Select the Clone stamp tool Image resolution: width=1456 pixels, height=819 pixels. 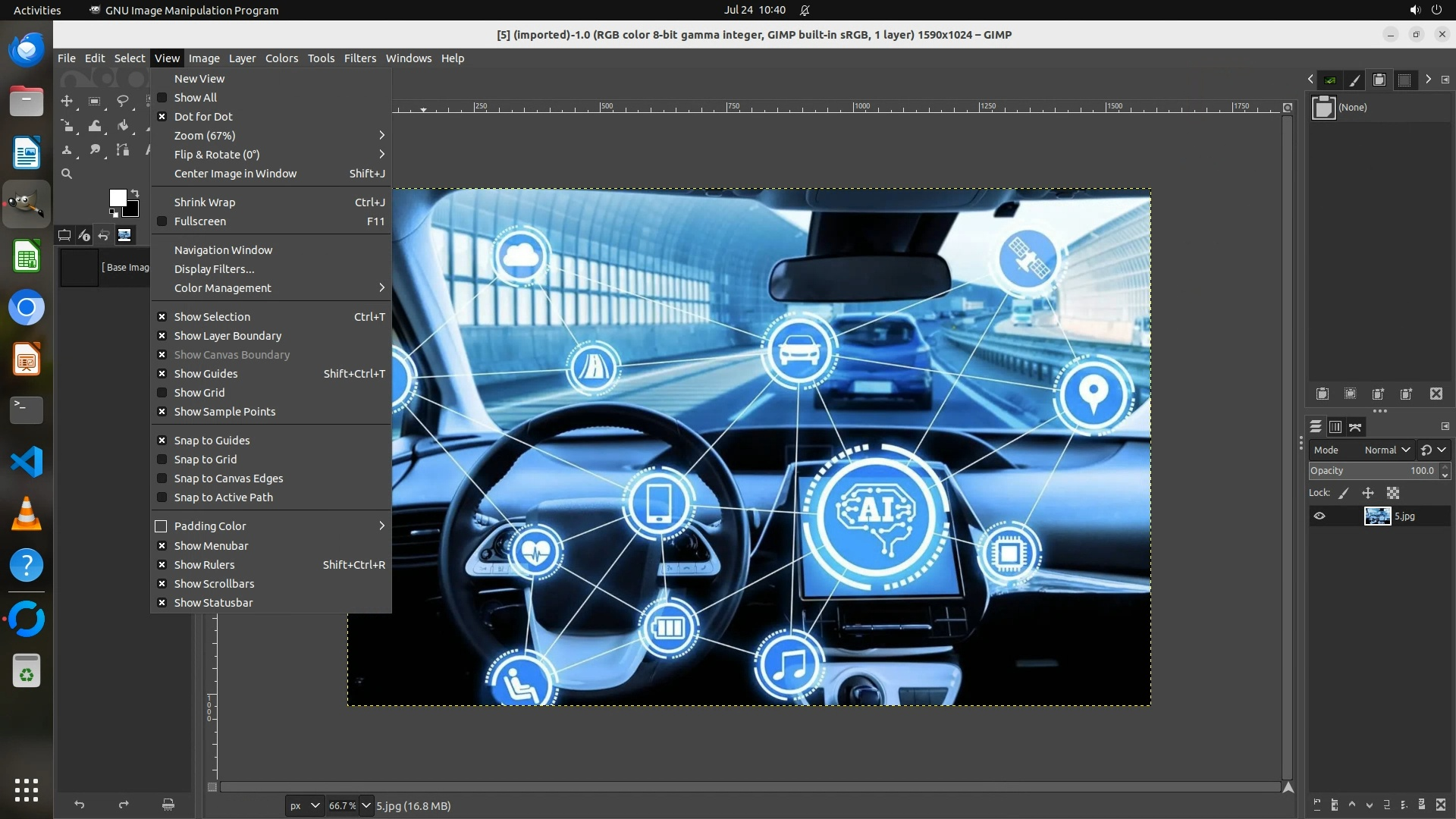coord(67,150)
